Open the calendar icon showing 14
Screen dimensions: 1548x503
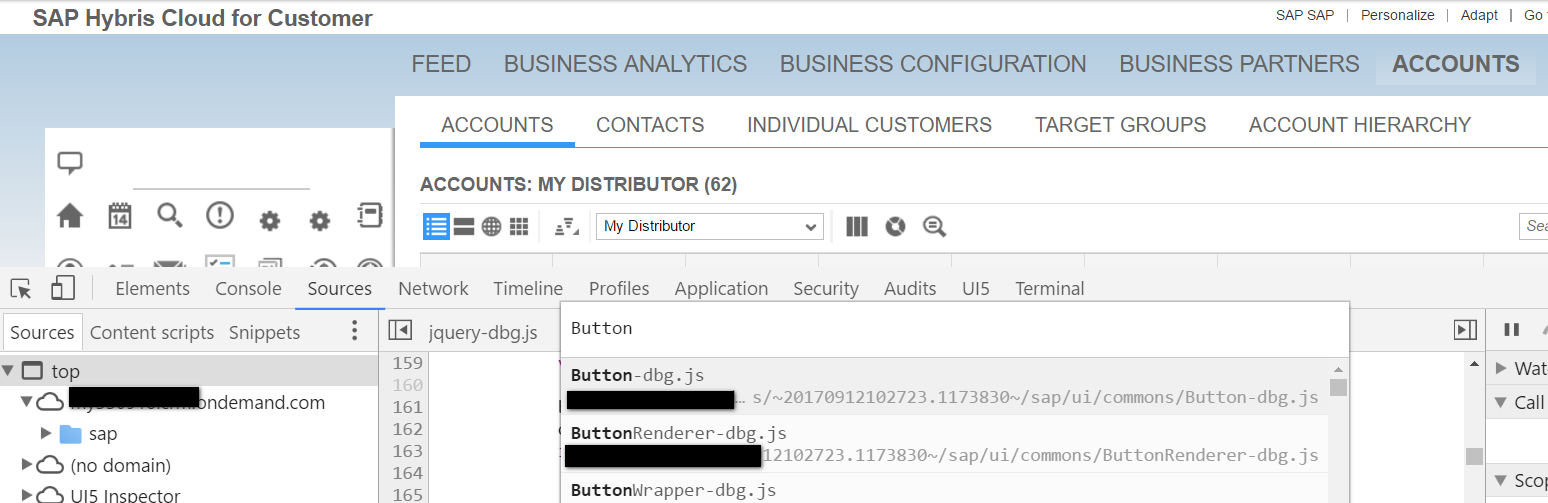(120, 216)
